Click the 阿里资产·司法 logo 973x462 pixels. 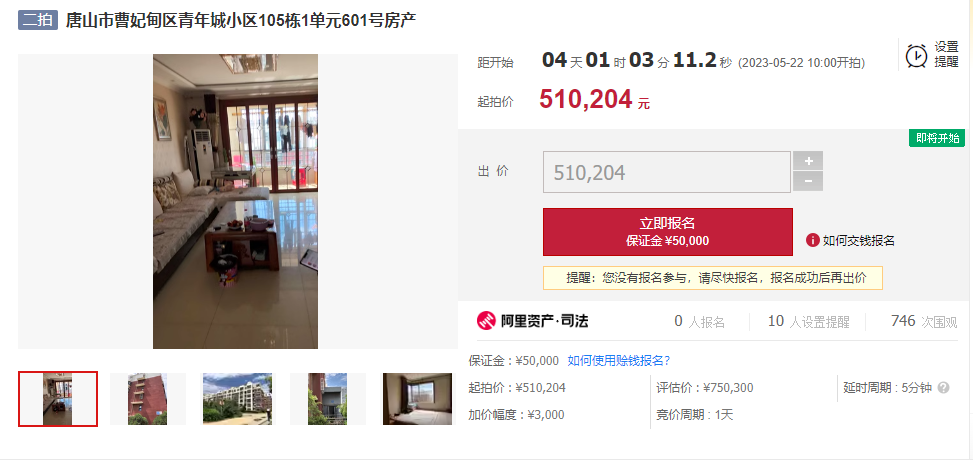(532, 321)
